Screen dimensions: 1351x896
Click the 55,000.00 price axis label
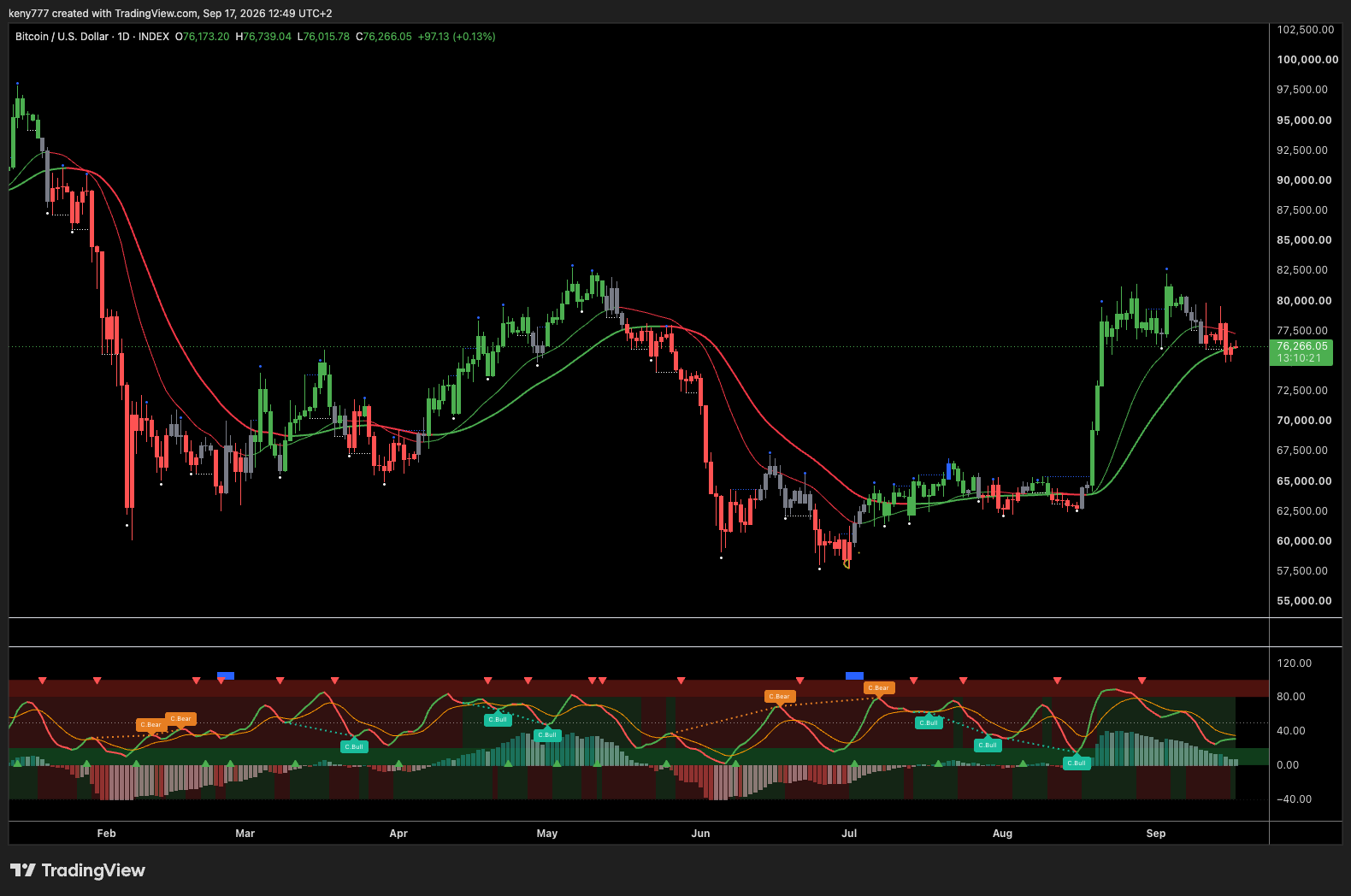pos(1304,601)
